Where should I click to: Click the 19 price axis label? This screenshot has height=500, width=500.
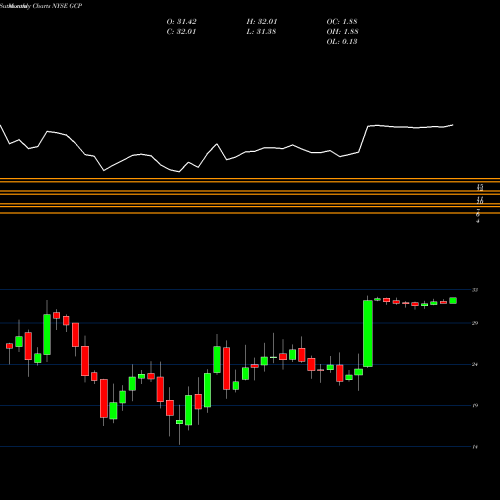[x=475, y=406]
